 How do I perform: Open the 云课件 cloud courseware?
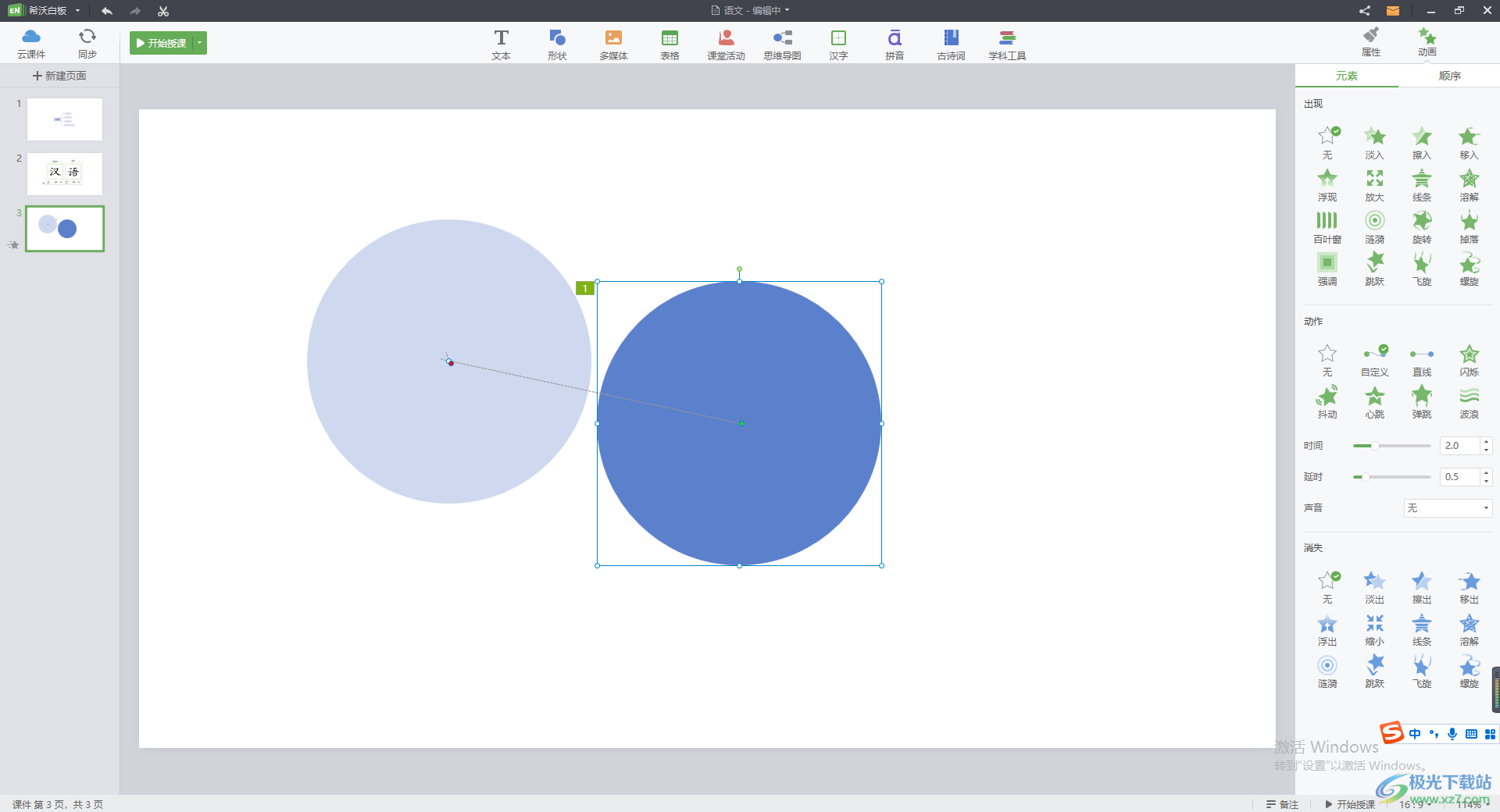point(31,44)
